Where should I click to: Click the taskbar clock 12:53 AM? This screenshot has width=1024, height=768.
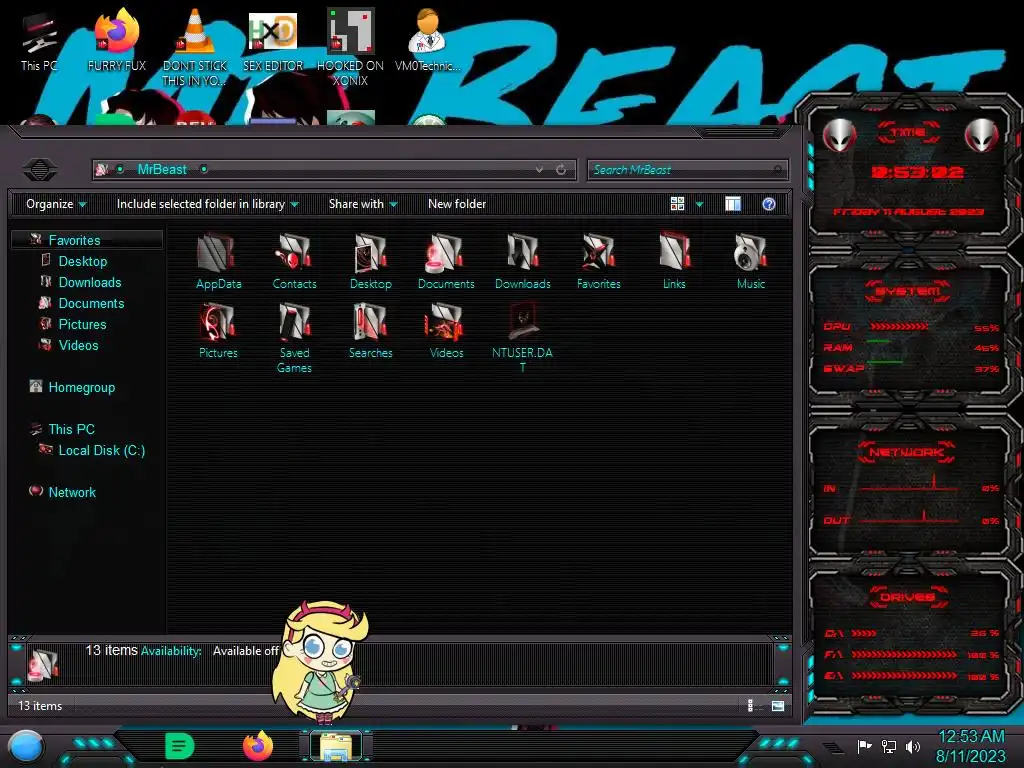tap(971, 737)
